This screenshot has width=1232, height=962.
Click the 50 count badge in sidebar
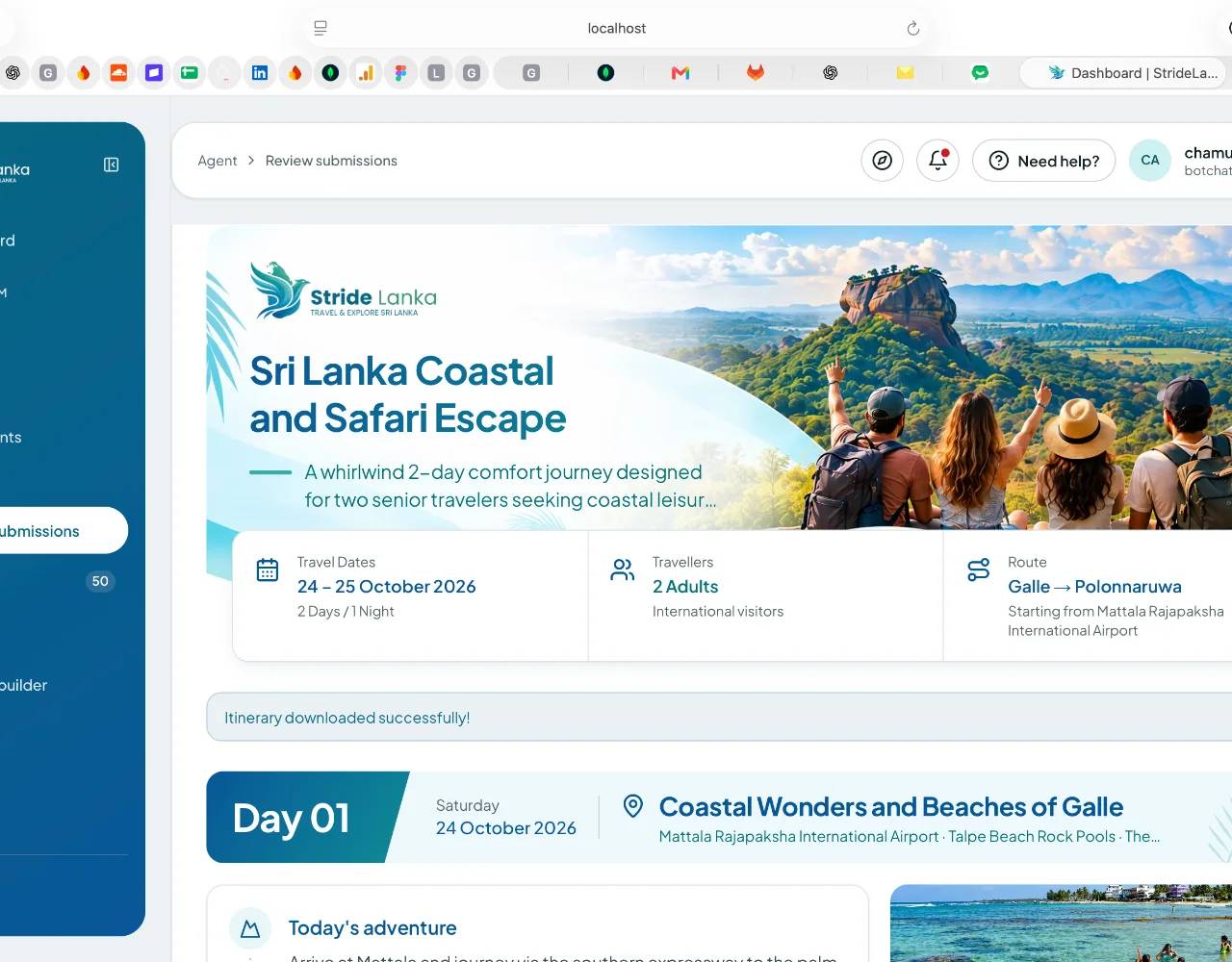[100, 581]
